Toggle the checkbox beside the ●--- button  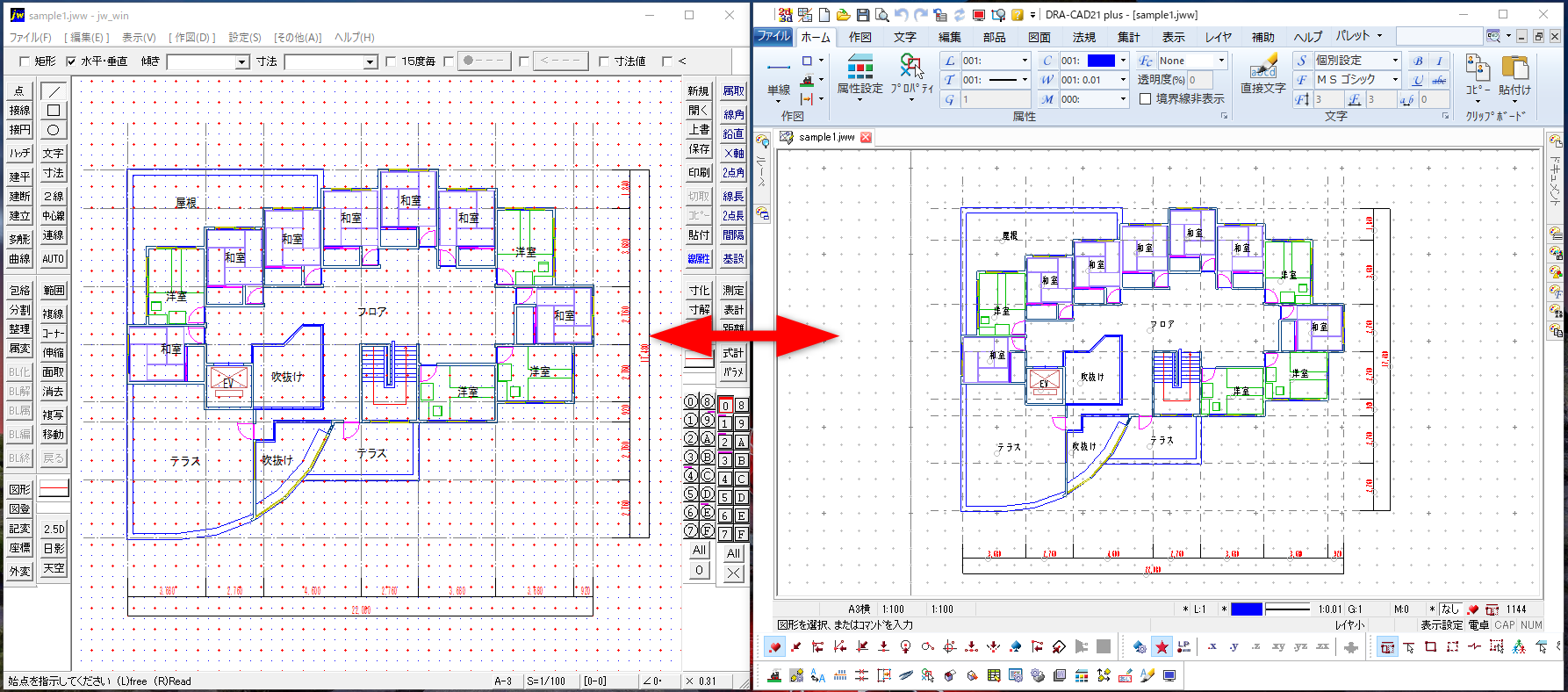449,61
